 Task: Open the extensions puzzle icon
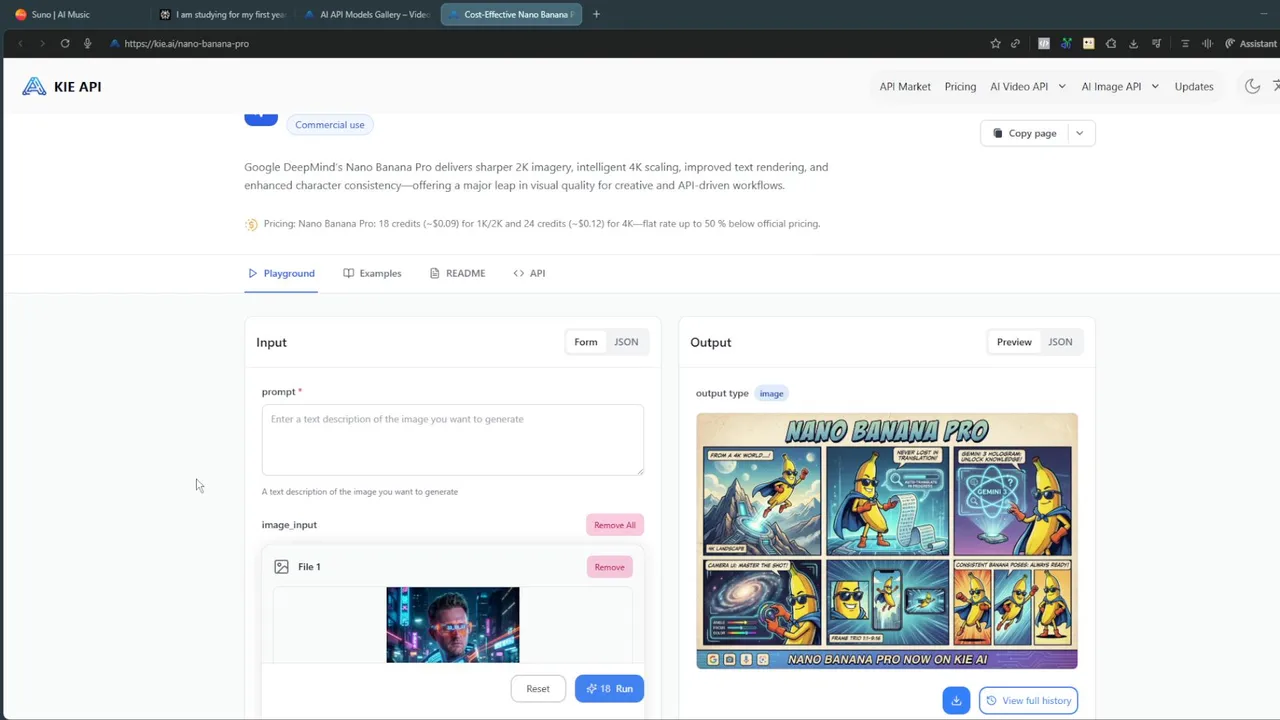pos(1111,44)
